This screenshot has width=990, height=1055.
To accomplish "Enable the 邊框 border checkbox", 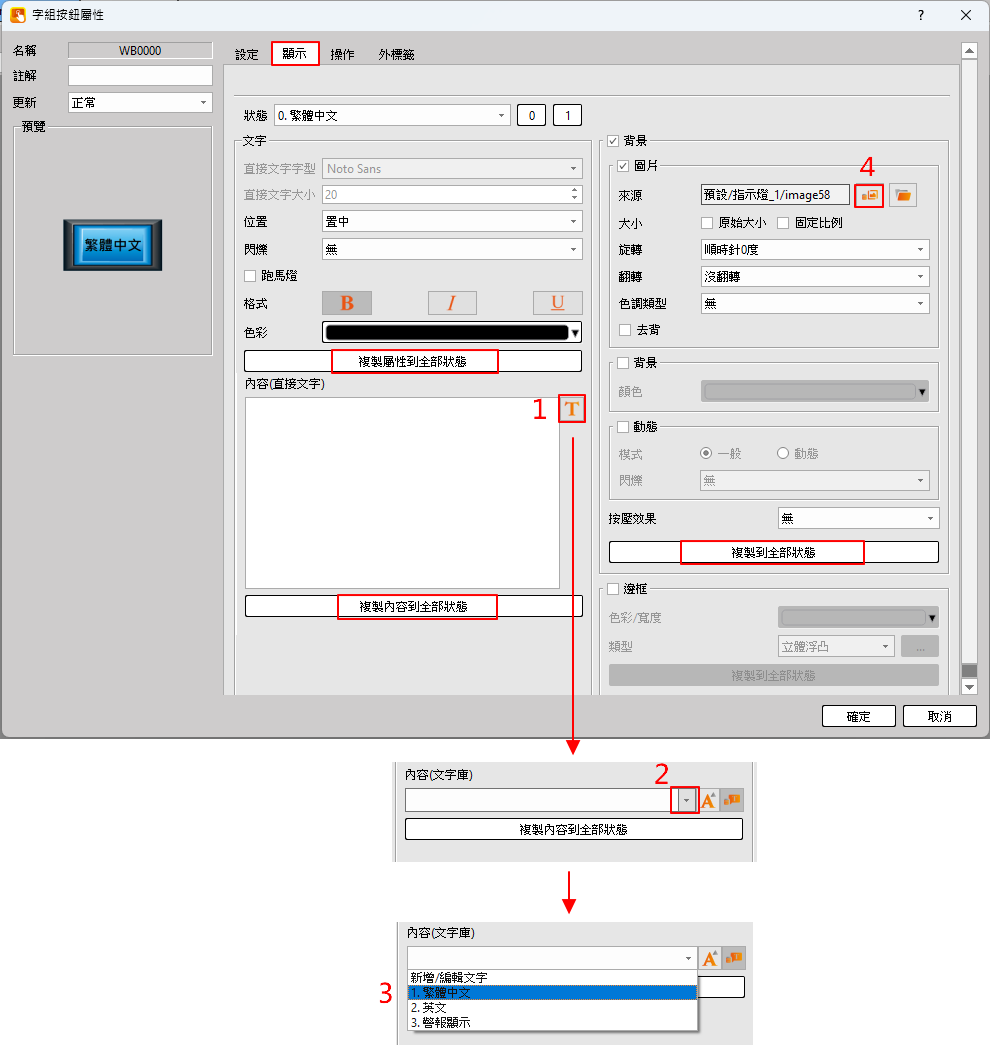I will (614, 589).
